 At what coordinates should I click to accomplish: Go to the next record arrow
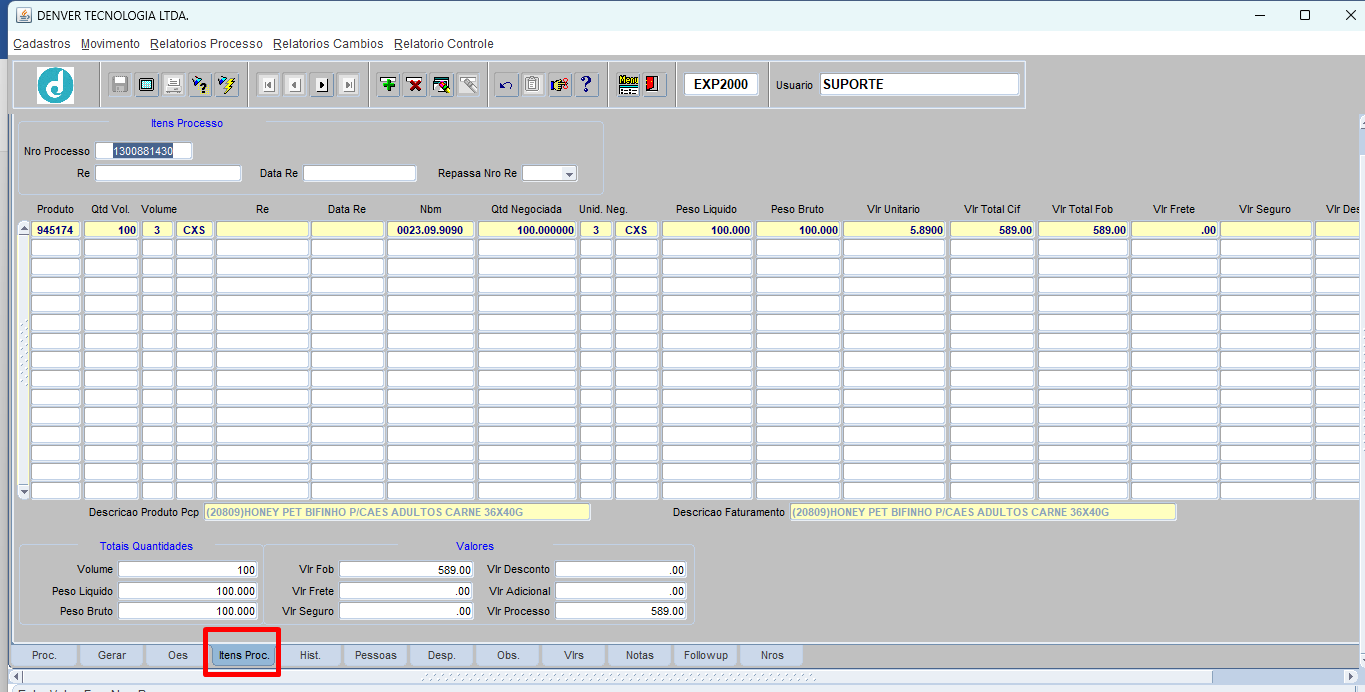pyautogui.click(x=321, y=85)
